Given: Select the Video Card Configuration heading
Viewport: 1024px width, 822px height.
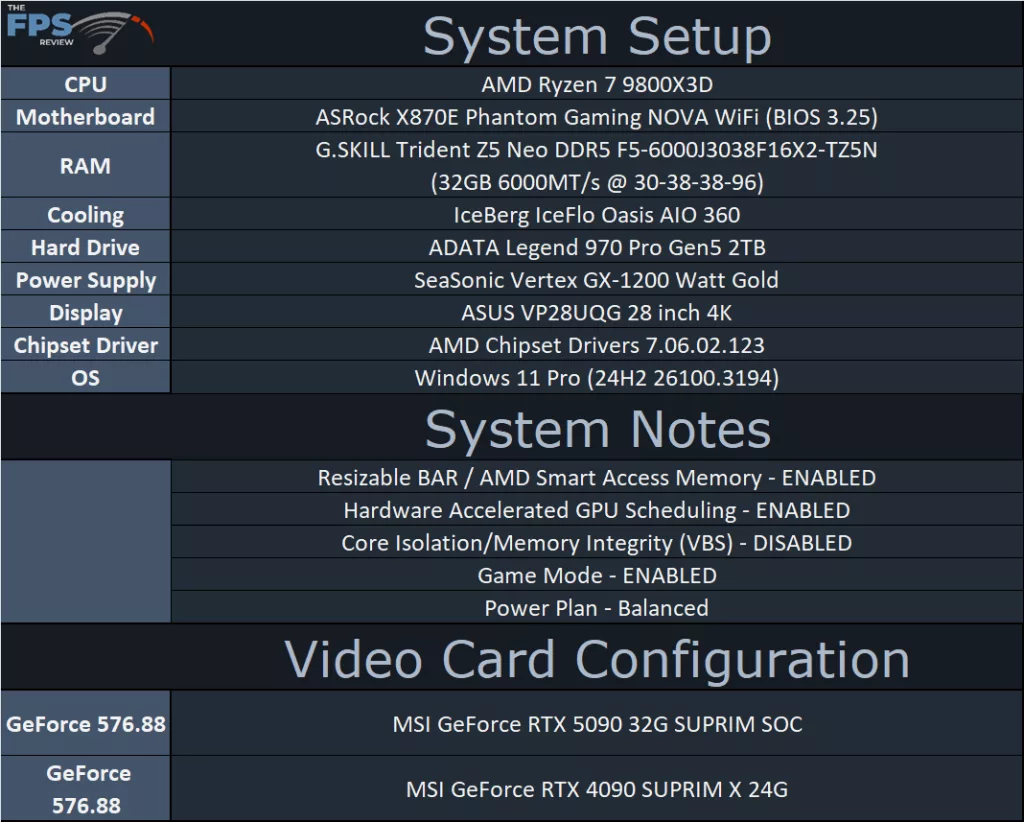Looking at the screenshot, I should [597, 659].
